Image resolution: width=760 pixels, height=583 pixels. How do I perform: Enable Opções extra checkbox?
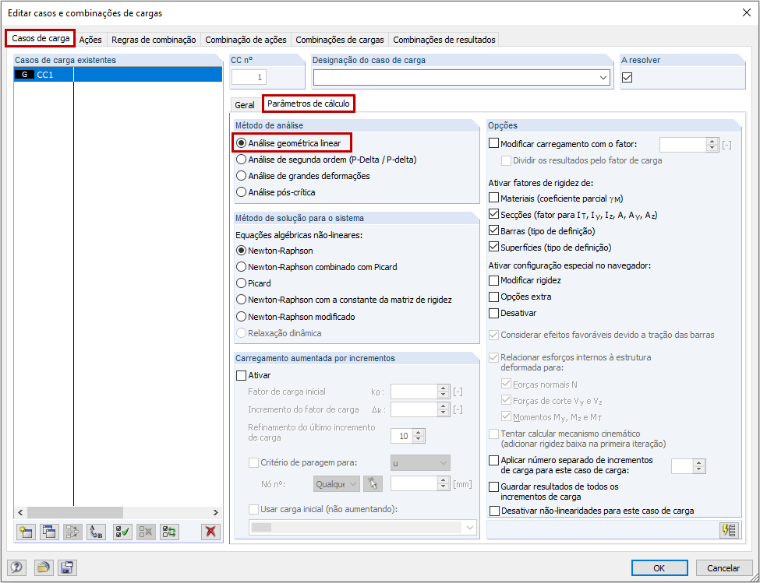[494, 297]
